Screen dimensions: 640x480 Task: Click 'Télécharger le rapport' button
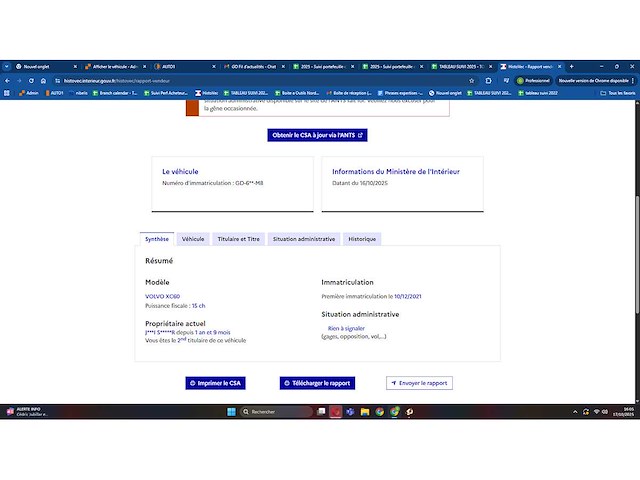tap(317, 383)
